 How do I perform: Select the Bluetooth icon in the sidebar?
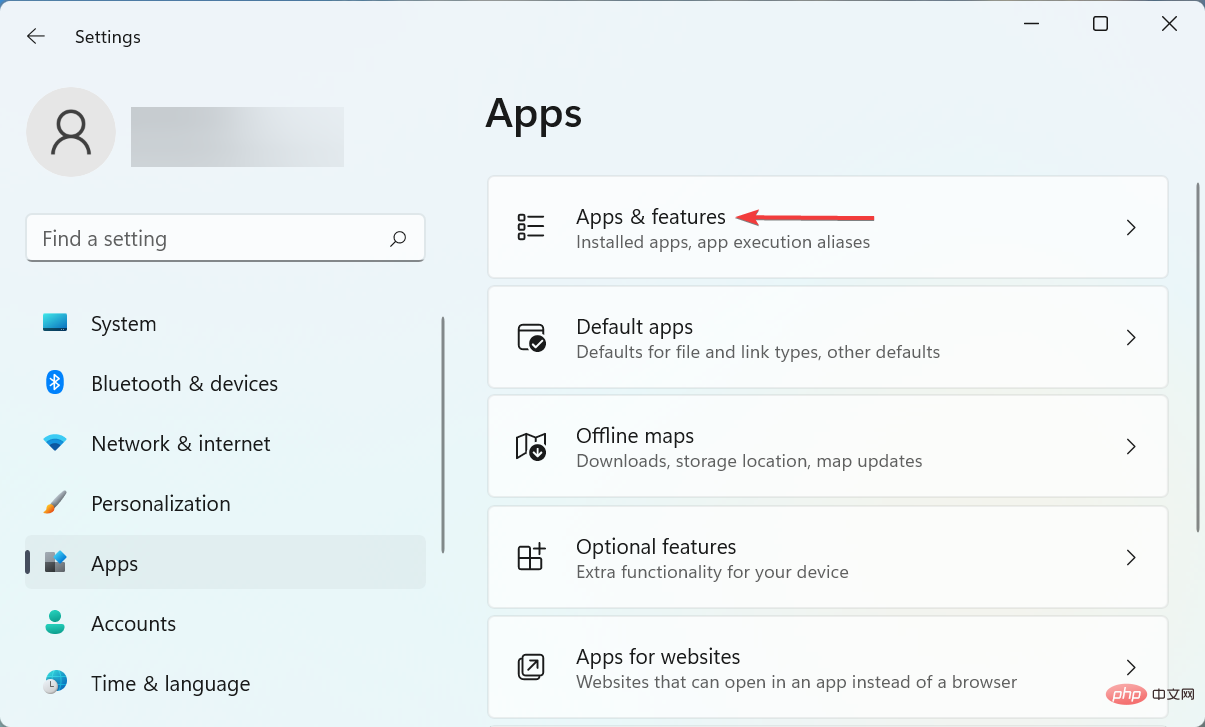54,383
